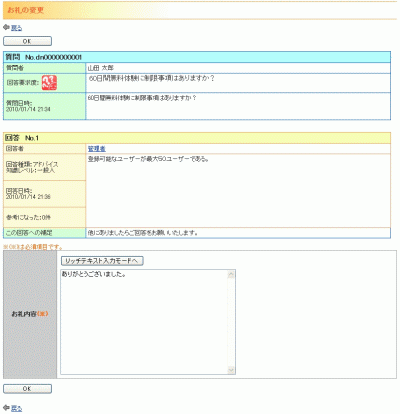The image size is (400, 414).
Task: Click the top 戻る back link
Action: [16, 28]
